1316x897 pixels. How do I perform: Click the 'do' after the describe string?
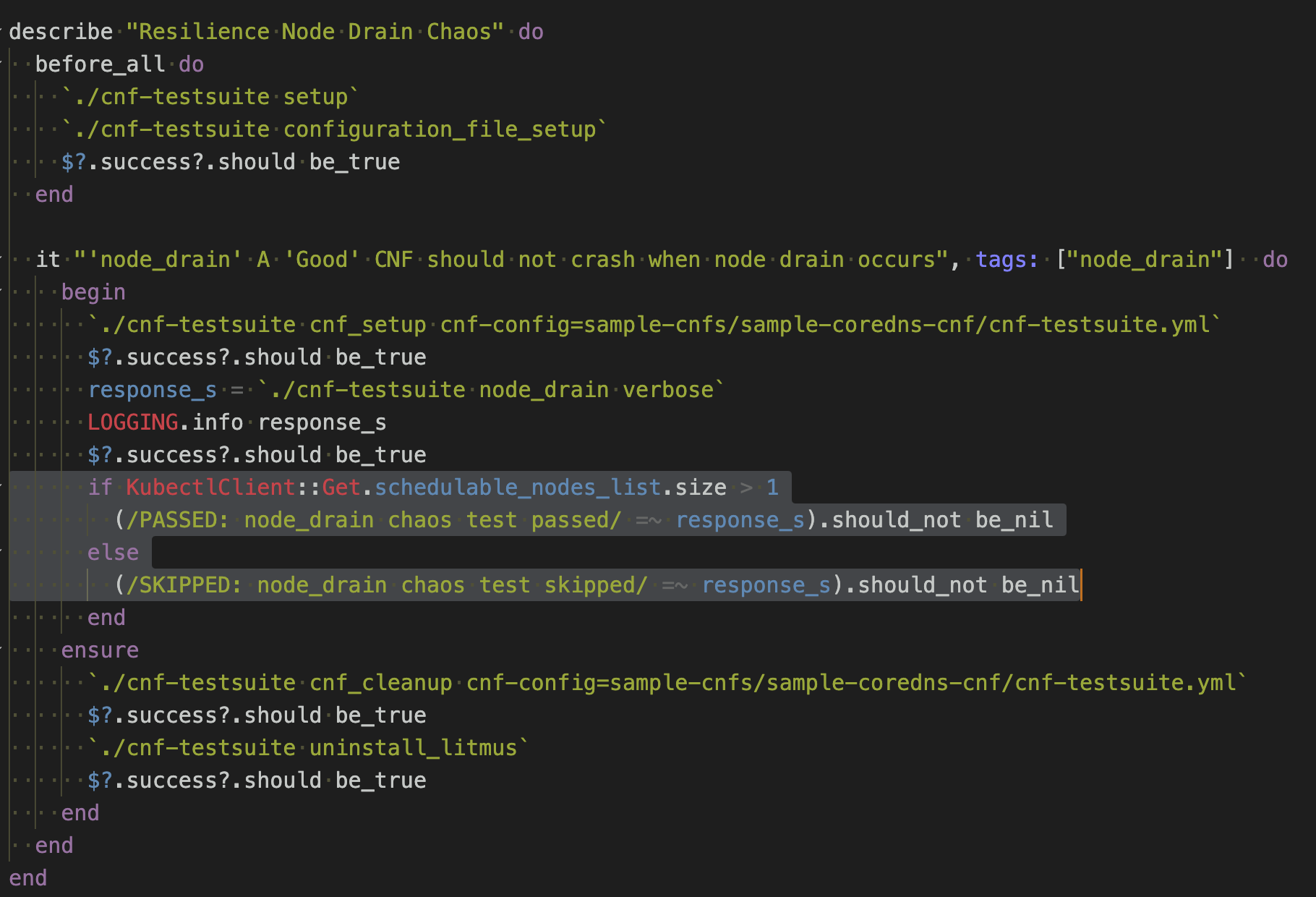[x=531, y=32]
